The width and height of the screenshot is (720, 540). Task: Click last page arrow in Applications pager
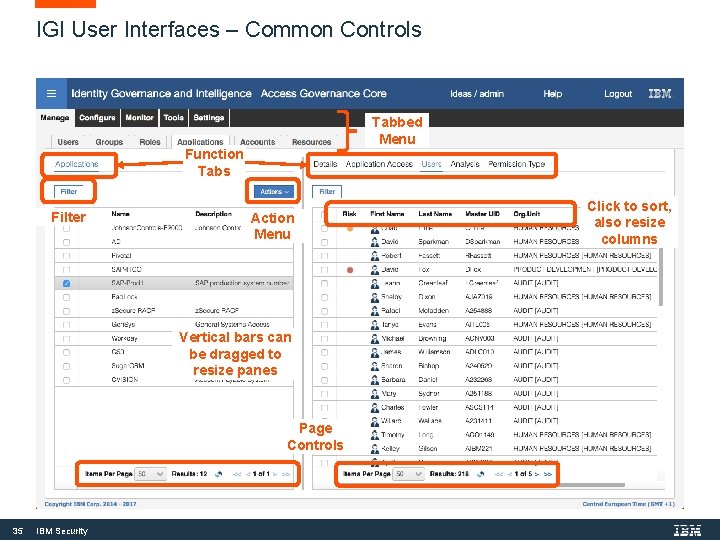click(x=286, y=474)
